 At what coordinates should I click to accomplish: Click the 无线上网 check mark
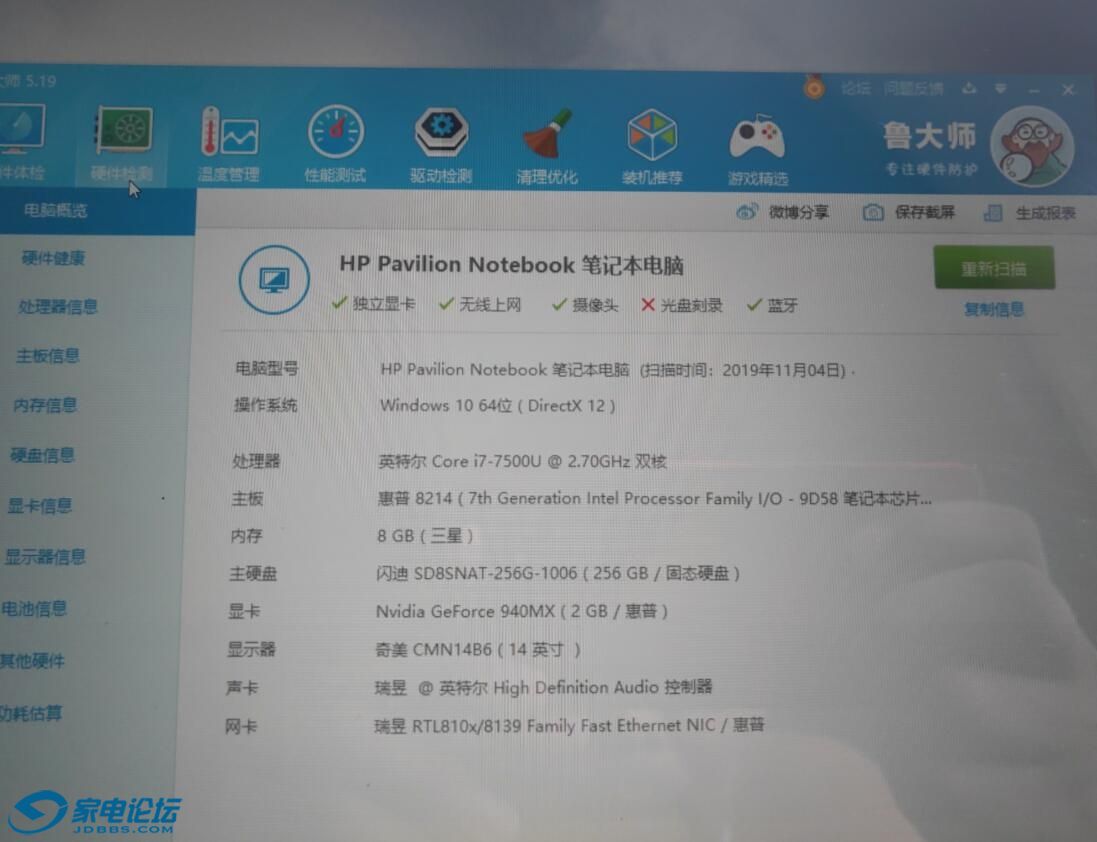446,304
